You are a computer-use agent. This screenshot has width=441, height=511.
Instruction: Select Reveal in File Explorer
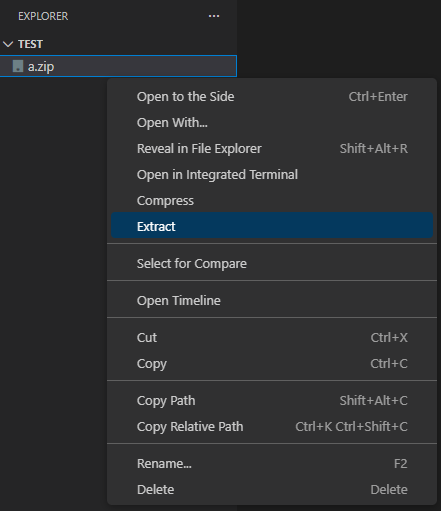pos(272,149)
